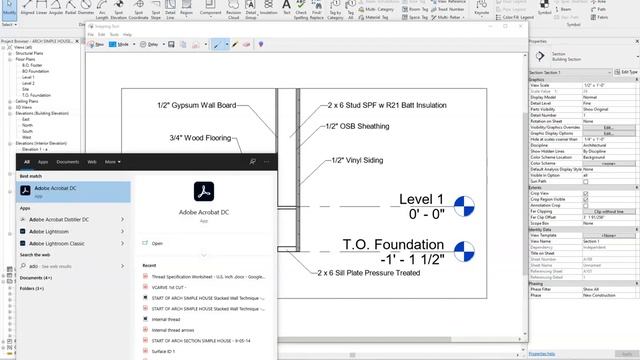The width and height of the screenshot is (640, 360).
Task: Select the Spot Coordinate tool
Action: pyautogui.click(x=139, y=10)
